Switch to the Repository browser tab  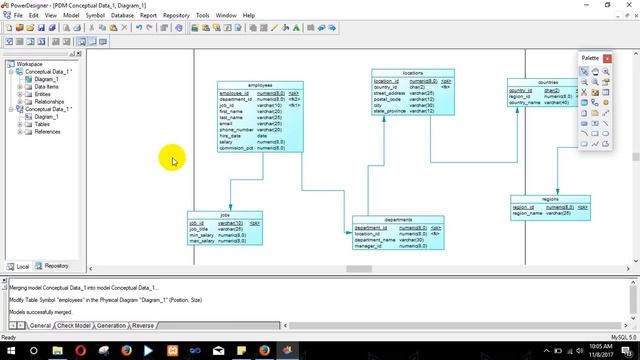[x=52, y=266]
